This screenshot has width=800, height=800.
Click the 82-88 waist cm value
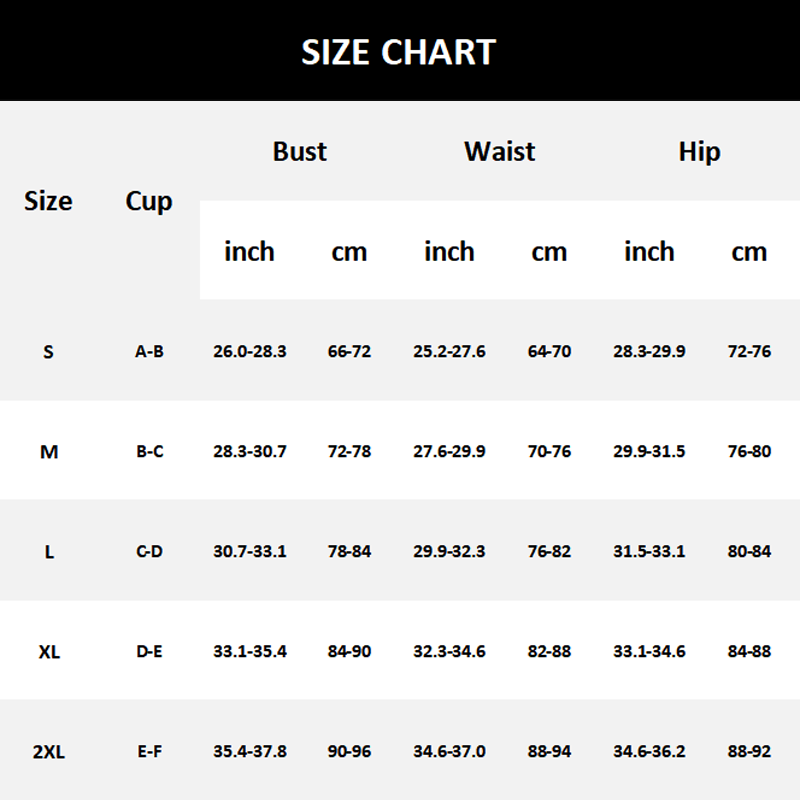[549, 652]
